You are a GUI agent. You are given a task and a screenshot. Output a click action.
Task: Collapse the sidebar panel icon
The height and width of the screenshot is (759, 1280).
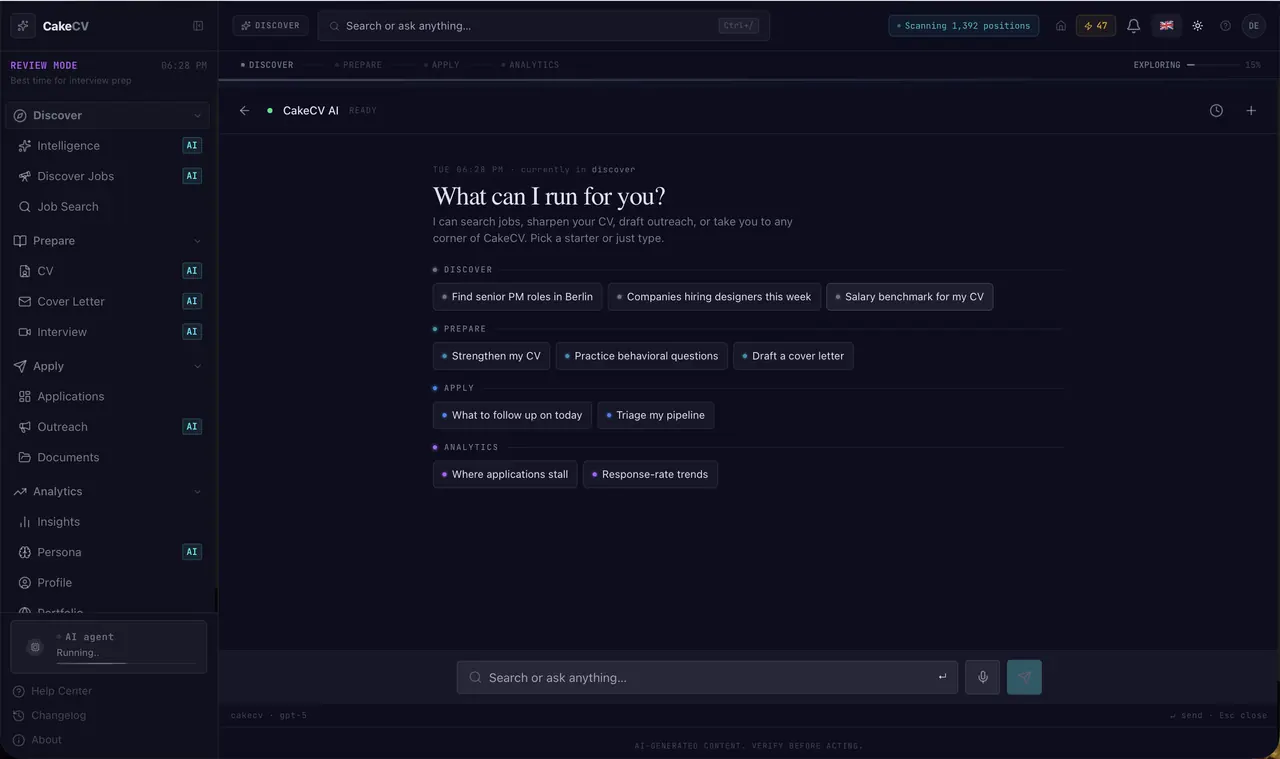pyautogui.click(x=198, y=26)
